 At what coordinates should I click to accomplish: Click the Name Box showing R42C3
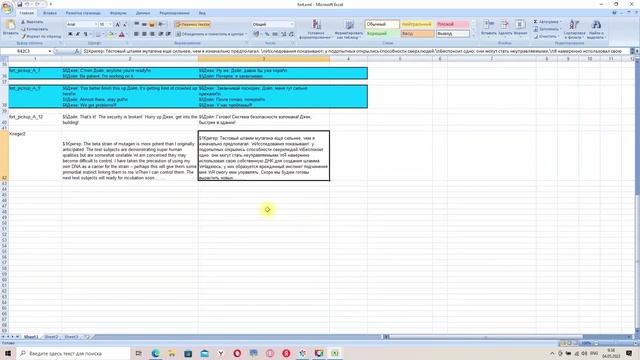[x=24, y=51]
